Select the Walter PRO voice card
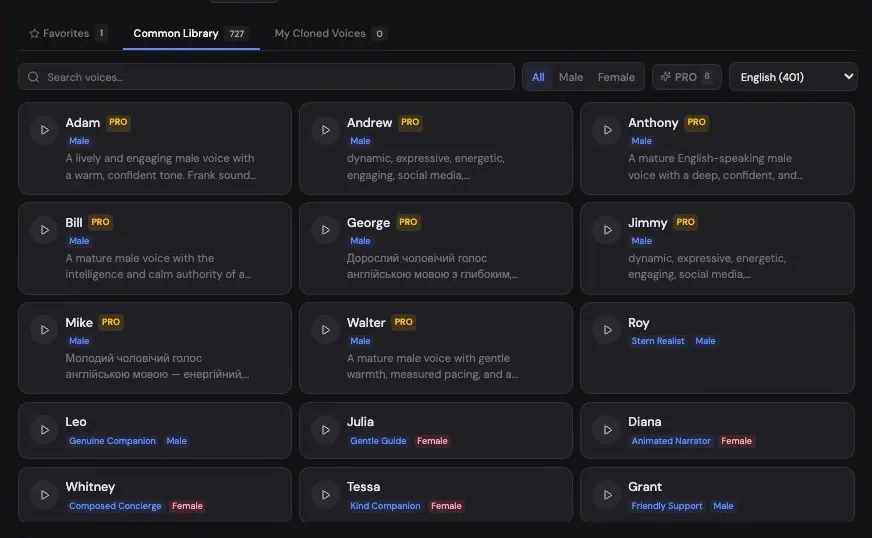This screenshot has height=538, width=872. click(x=435, y=348)
